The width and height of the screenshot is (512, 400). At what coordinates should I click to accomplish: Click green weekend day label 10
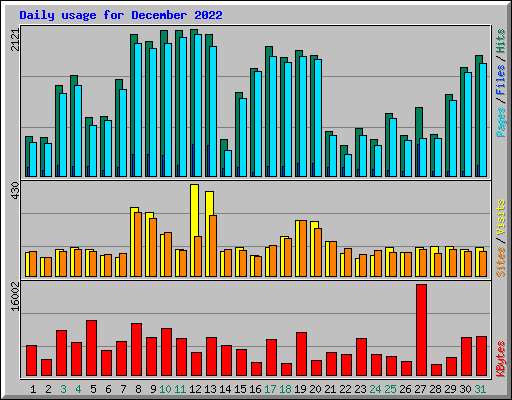click(x=165, y=389)
